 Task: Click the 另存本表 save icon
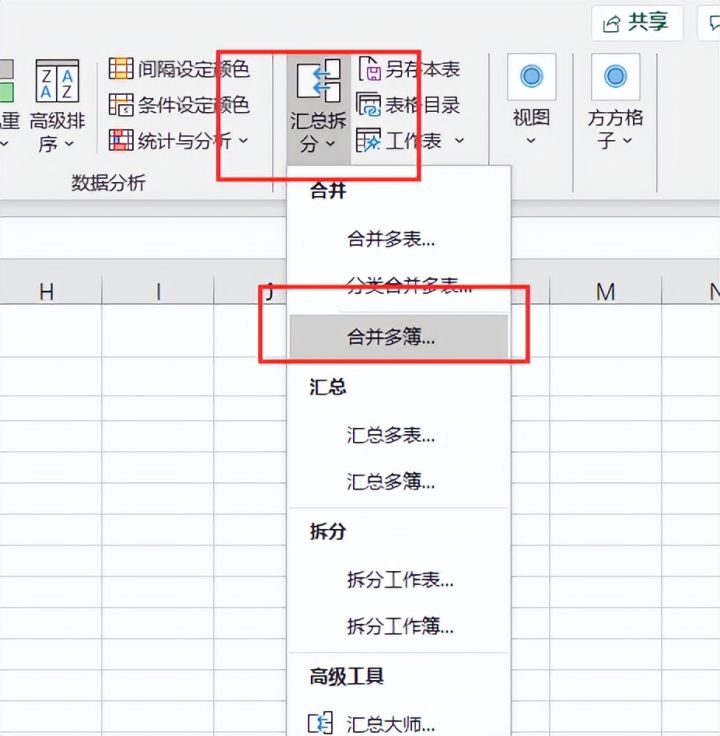[x=370, y=69]
